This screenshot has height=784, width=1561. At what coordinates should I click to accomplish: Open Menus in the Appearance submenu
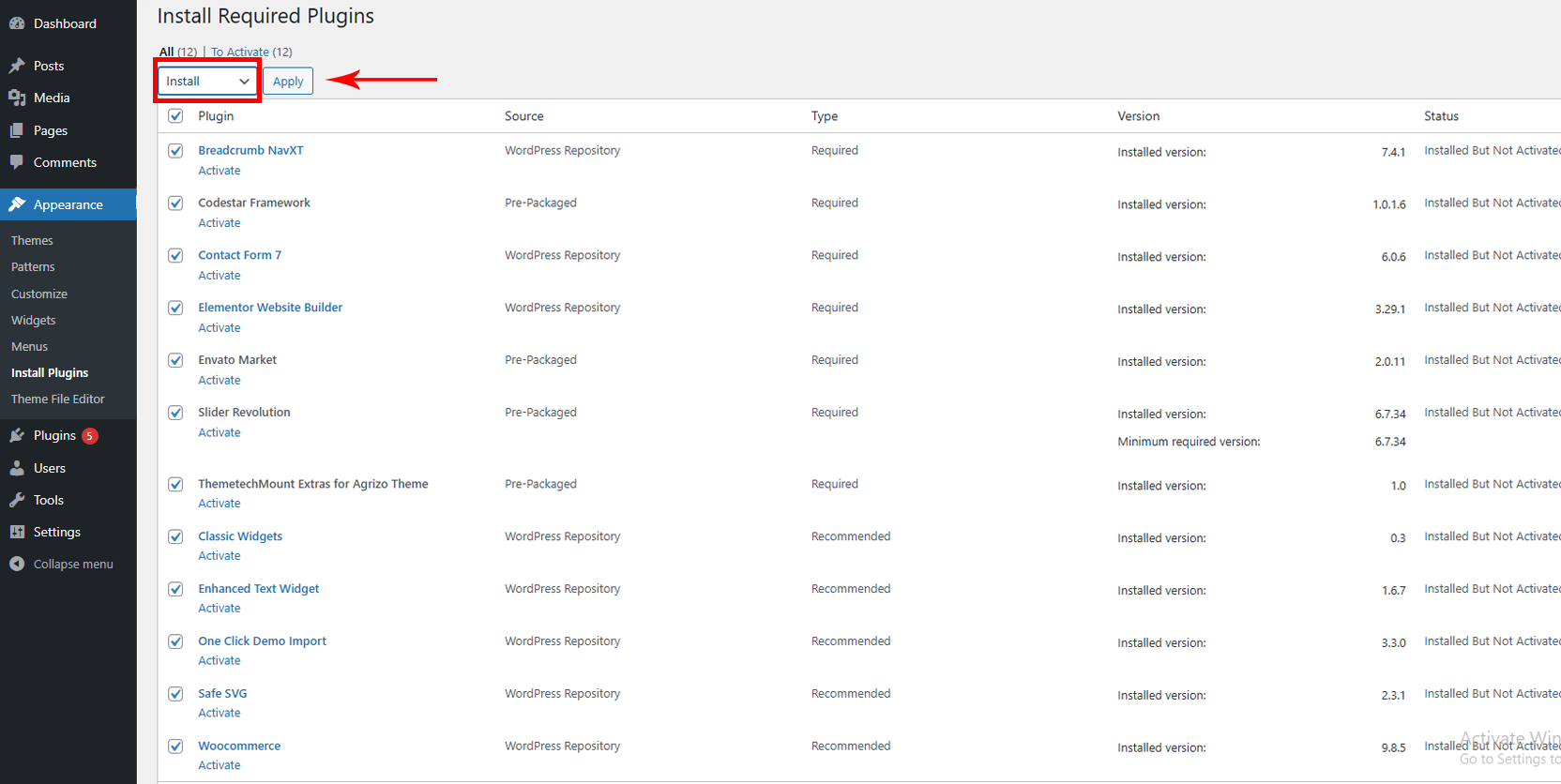pos(29,346)
